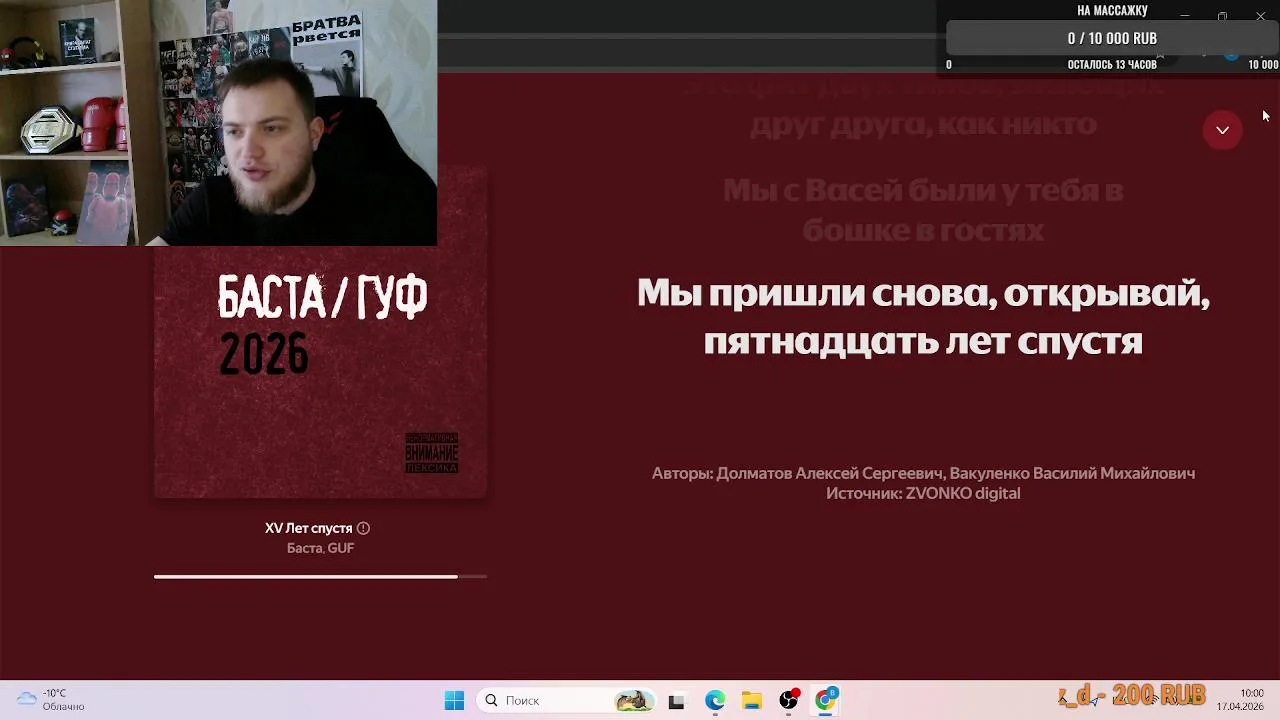This screenshot has width=1280, height=720.
Task: Open the info icon next to XV Лет спустя
Action: 363,528
